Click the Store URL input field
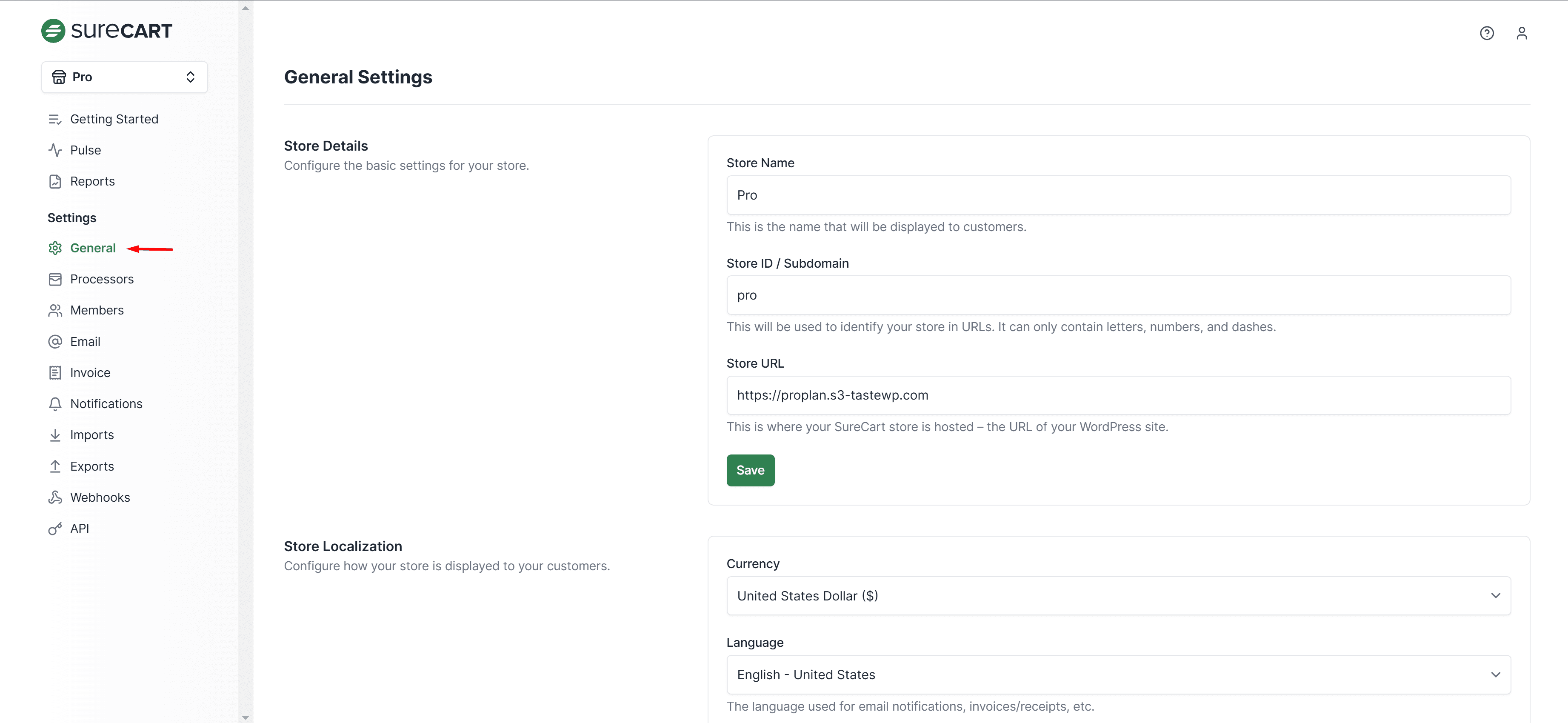1568x723 pixels. tap(1118, 396)
